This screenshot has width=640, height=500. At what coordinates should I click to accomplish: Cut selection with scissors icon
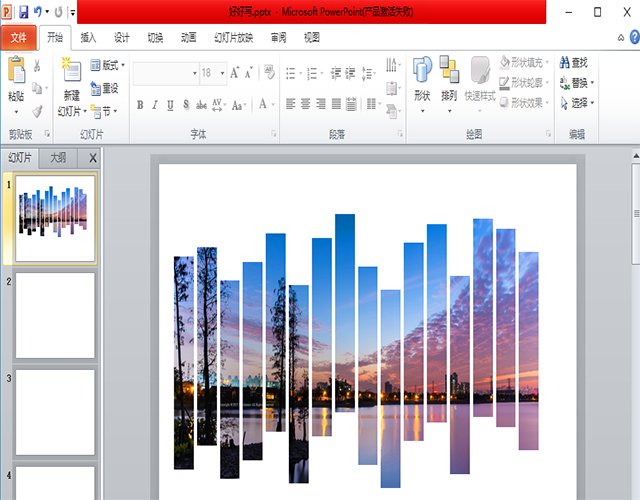[x=37, y=65]
